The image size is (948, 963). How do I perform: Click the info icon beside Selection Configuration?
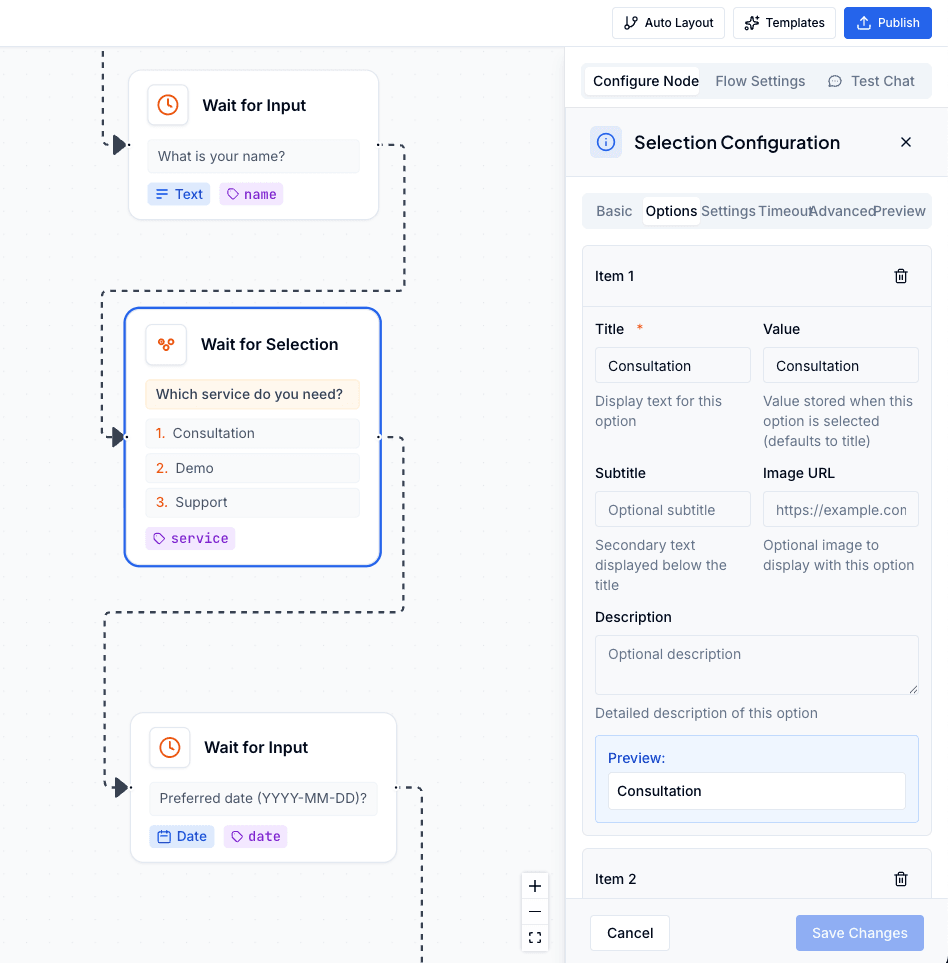[x=606, y=142]
